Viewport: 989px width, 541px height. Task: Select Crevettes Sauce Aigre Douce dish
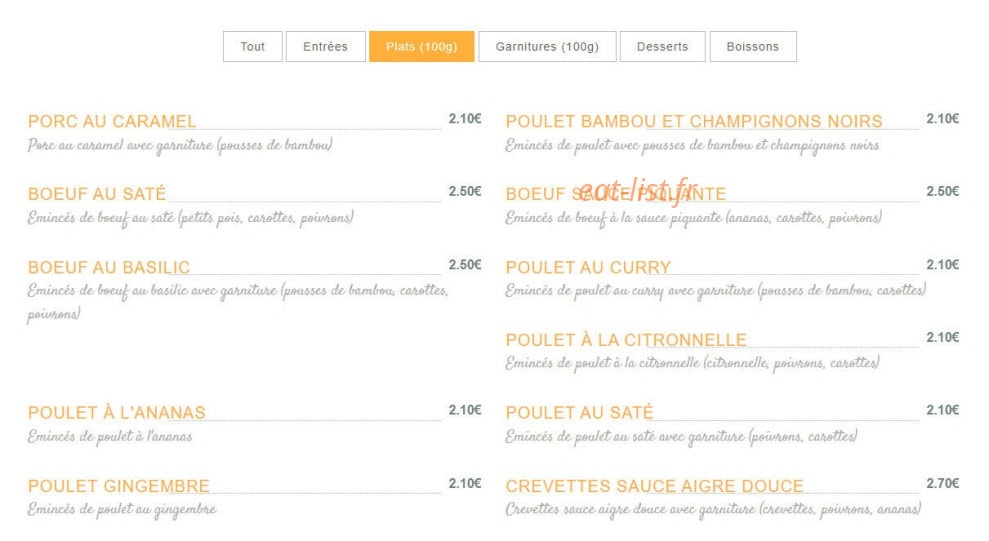655,486
